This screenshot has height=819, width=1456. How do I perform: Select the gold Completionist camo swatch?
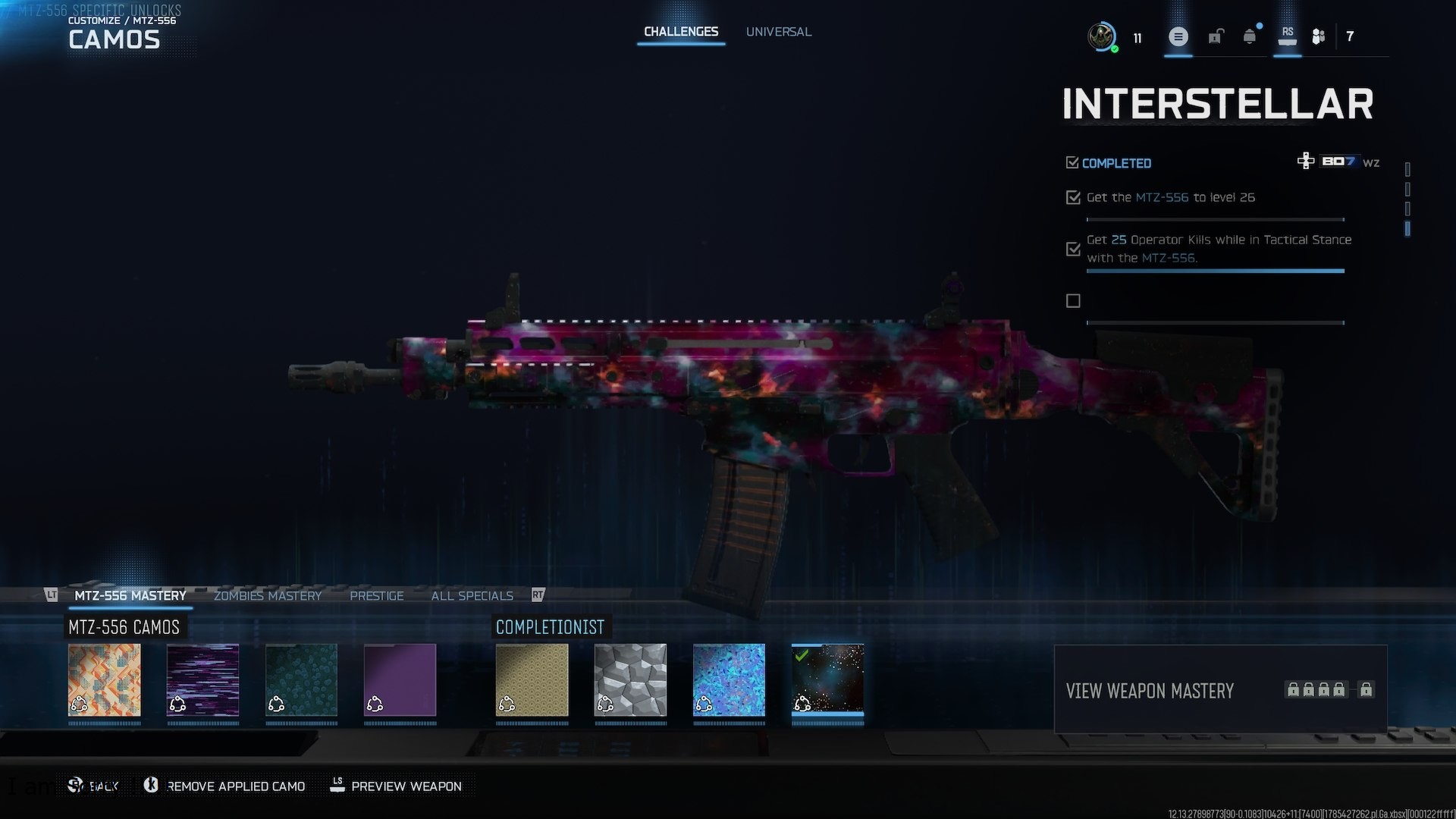[532, 680]
